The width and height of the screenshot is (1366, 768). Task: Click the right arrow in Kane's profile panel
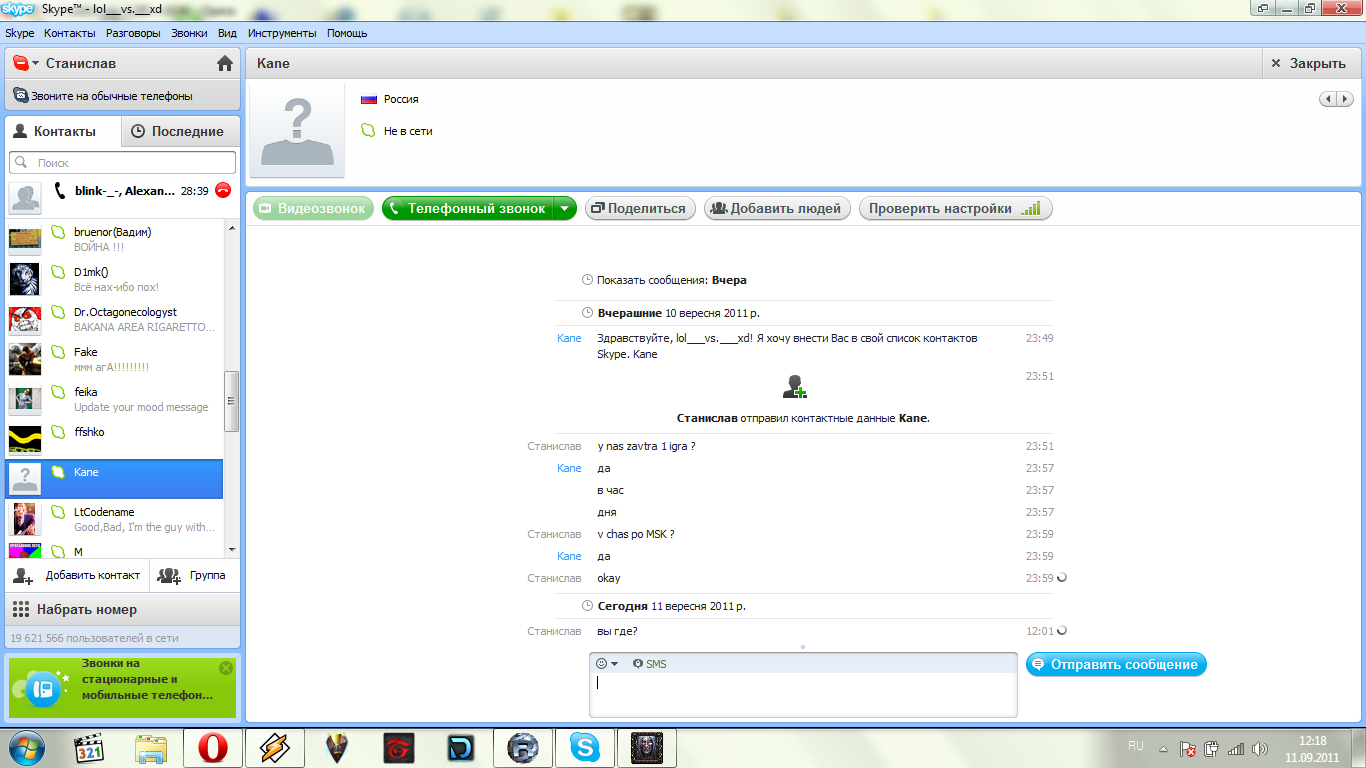click(x=1345, y=99)
